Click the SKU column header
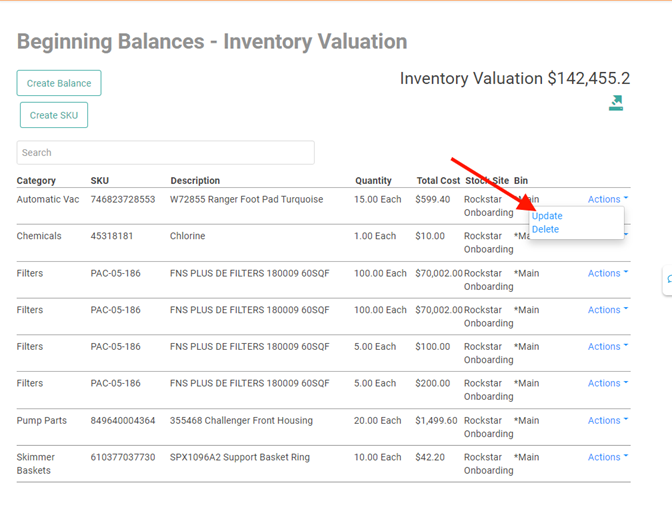The image size is (672, 527). [100, 181]
